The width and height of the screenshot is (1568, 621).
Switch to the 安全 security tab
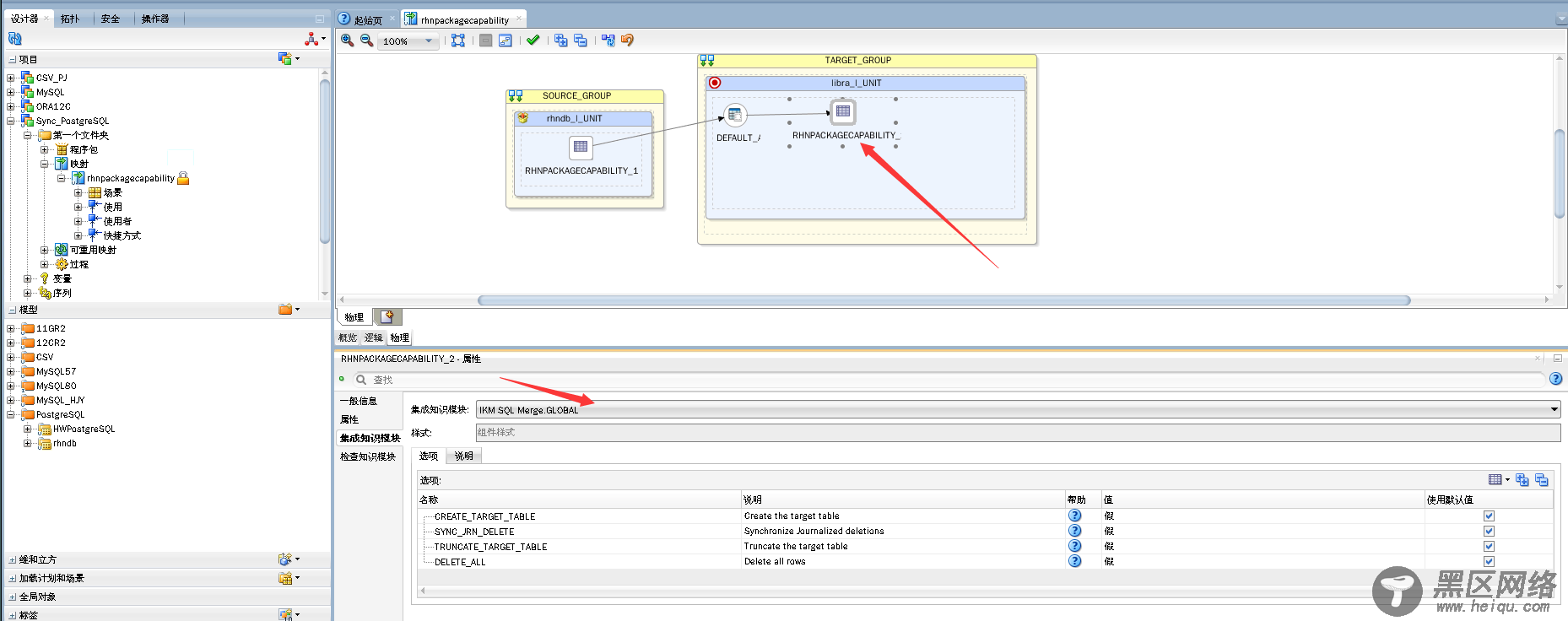coord(111,19)
